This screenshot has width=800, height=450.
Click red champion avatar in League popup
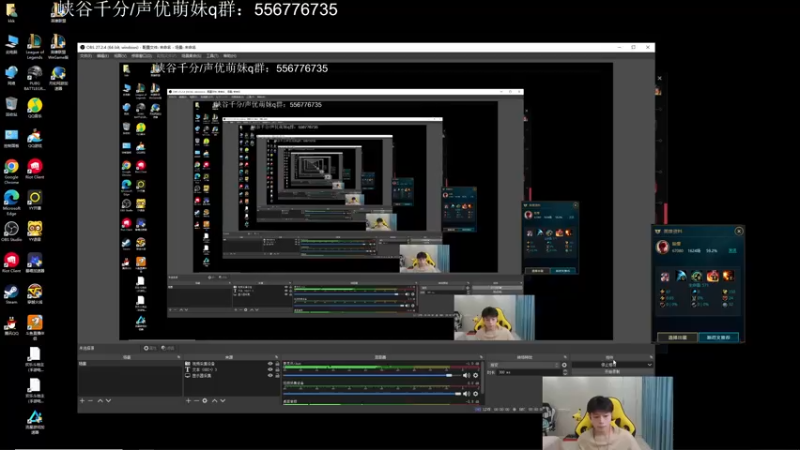coord(663,247)
